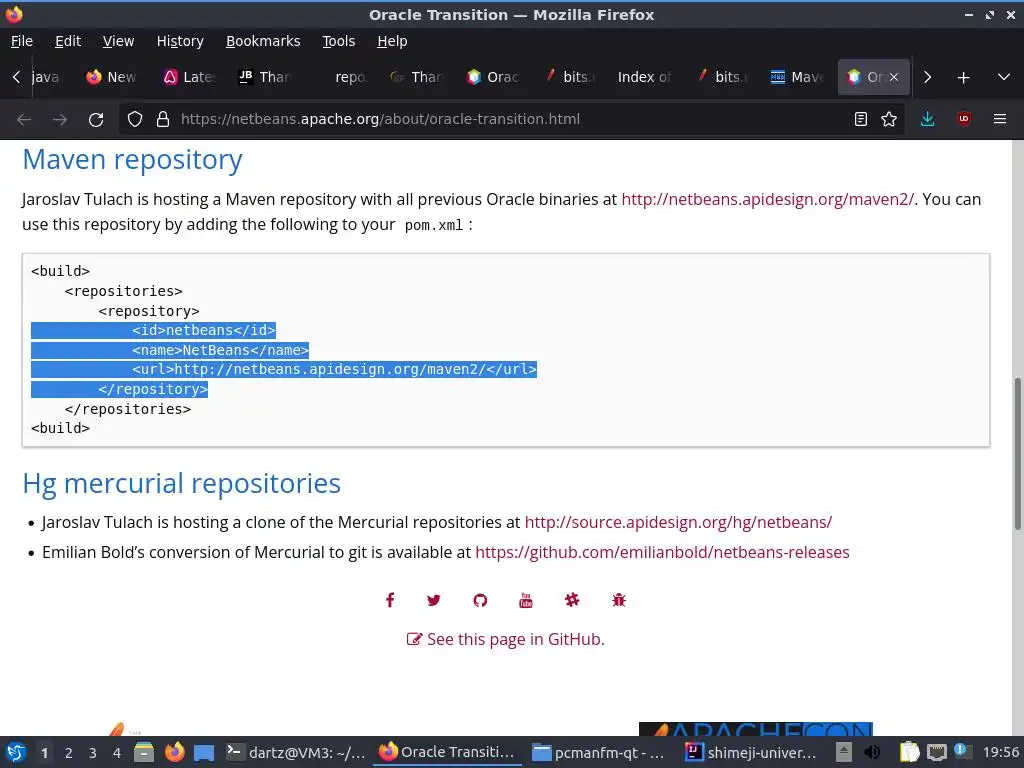
Task: Open source.apidesign.org/hg/netbeans link
Action: tap(678, 522)
